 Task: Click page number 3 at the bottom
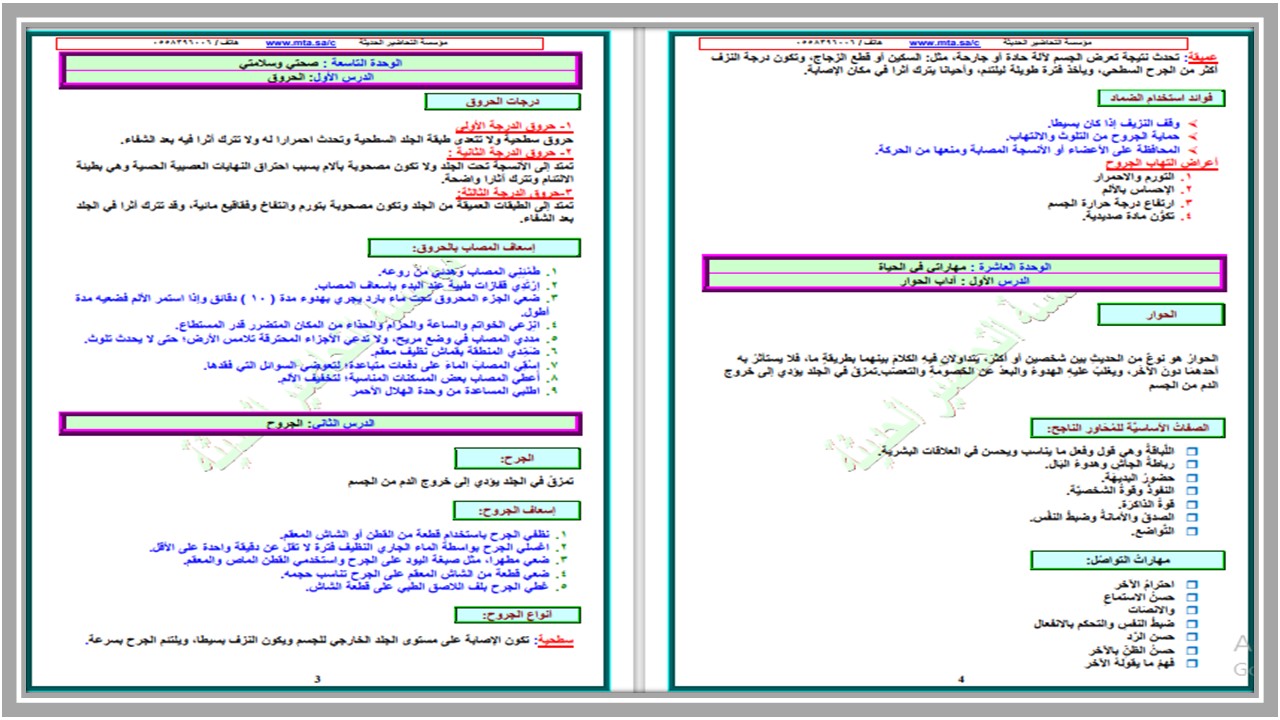317,679
